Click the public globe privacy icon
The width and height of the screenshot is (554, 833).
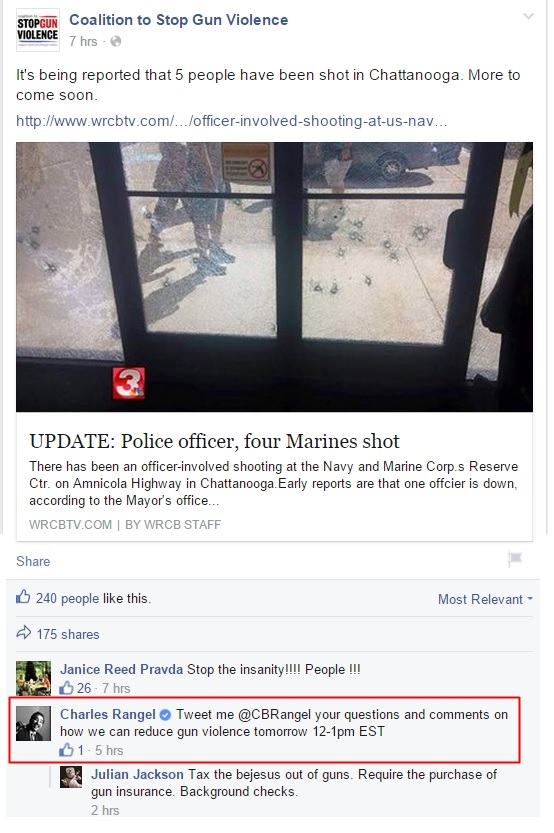pos(115,41)
